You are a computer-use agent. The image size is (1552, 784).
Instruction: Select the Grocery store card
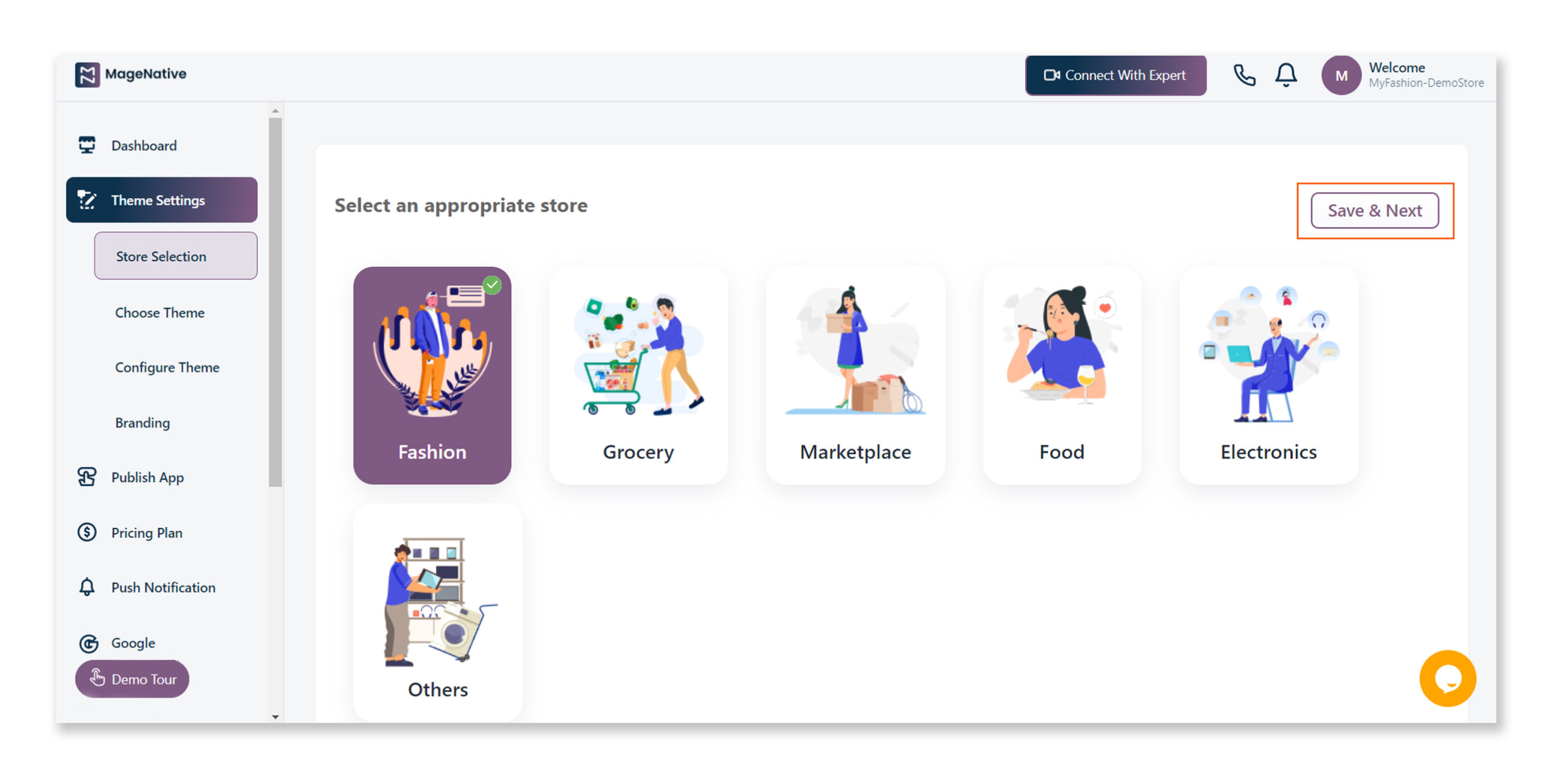point(638,375)
